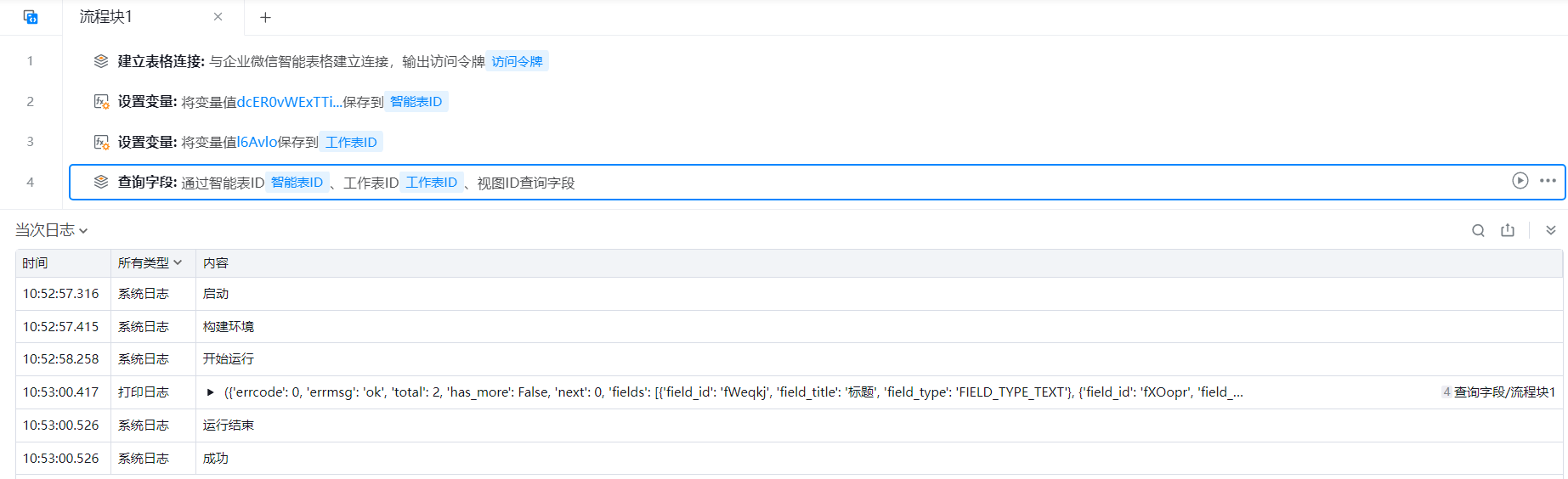Select the 建立表格连接 step
This screenshot has width=1568, height=479.
tap(161, 61)
